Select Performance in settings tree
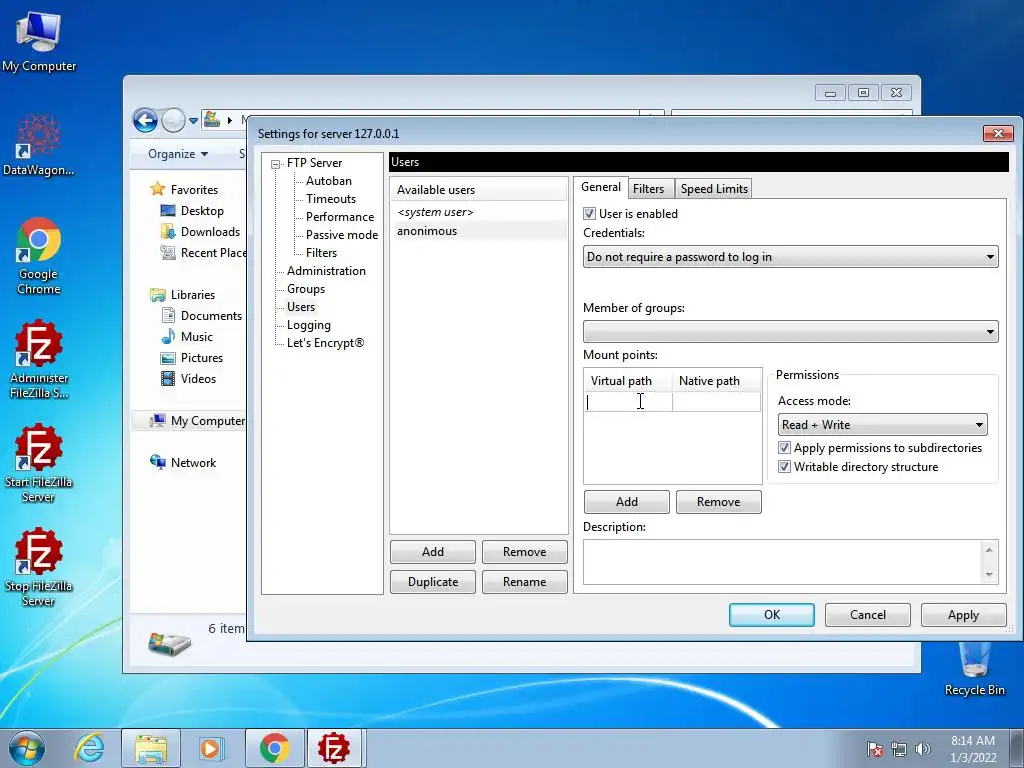 pyautogui.click(x=340, y=217)
